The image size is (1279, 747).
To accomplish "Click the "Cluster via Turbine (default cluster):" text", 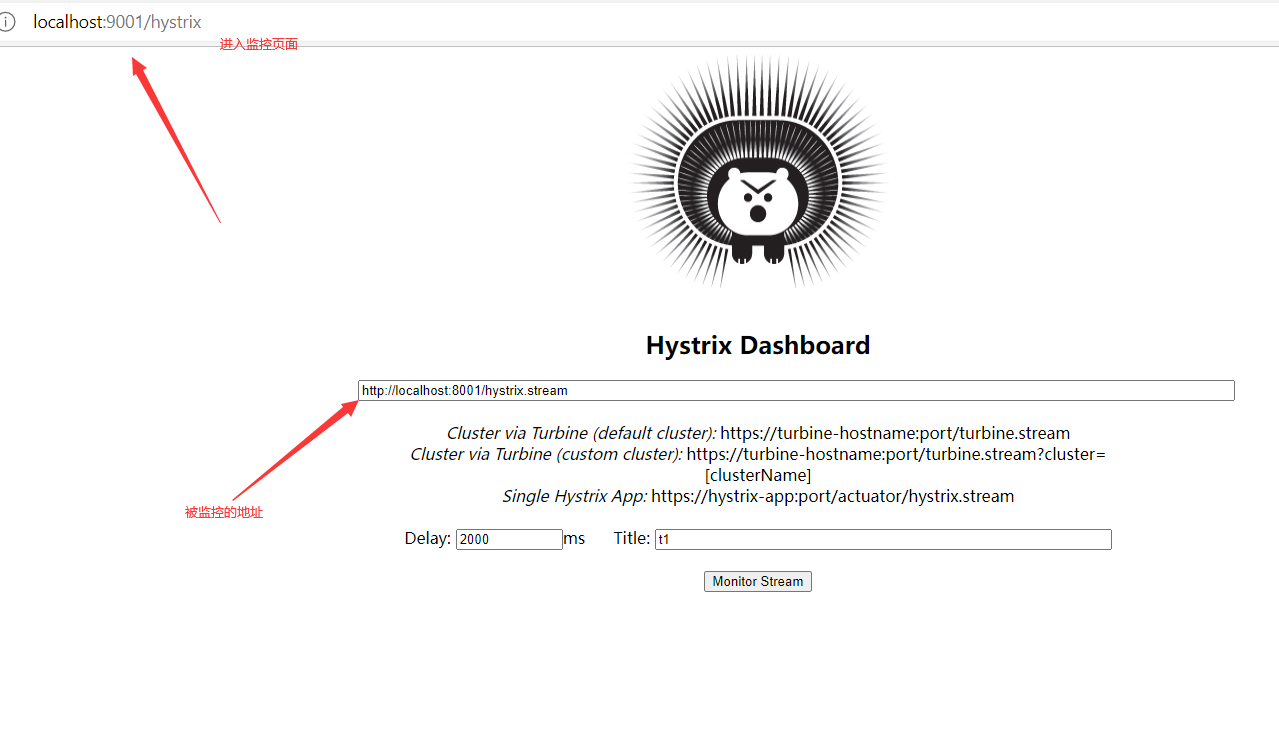I will [x=581, y=433].
